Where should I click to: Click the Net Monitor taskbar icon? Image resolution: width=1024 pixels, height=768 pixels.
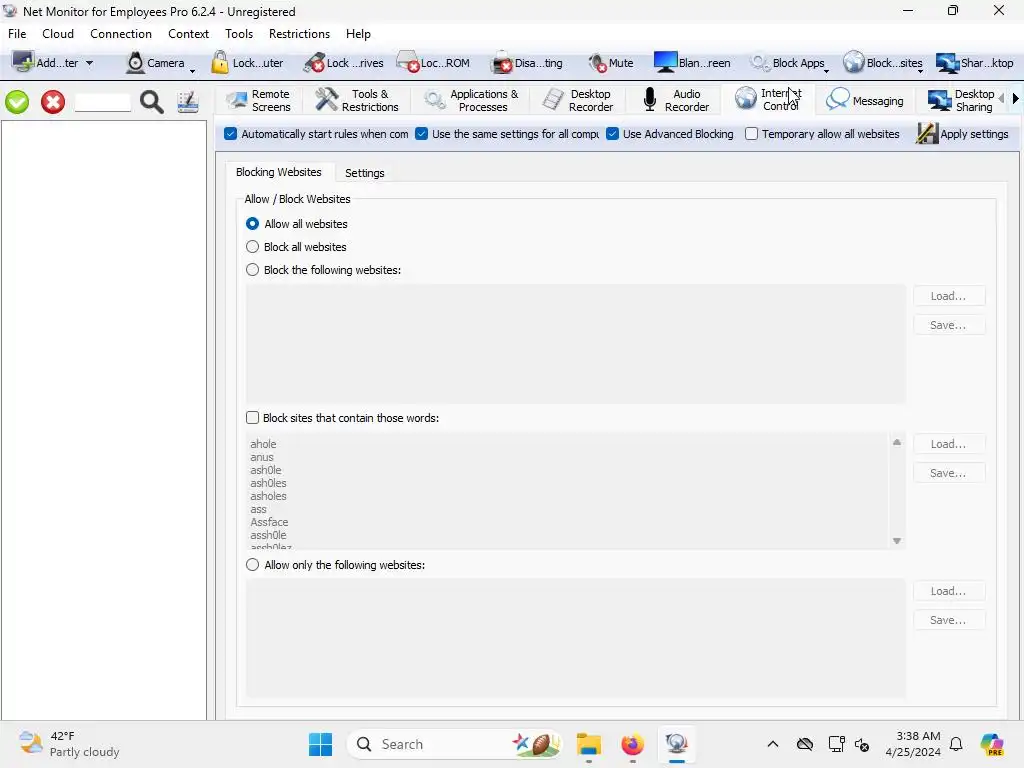tap(677, 744)
